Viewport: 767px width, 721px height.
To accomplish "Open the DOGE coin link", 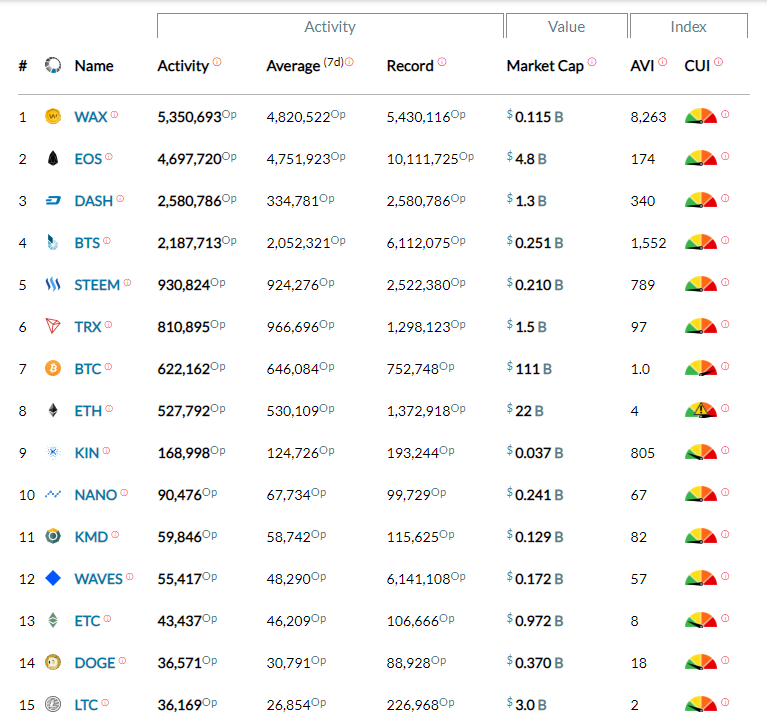I will tap(94, 663).
